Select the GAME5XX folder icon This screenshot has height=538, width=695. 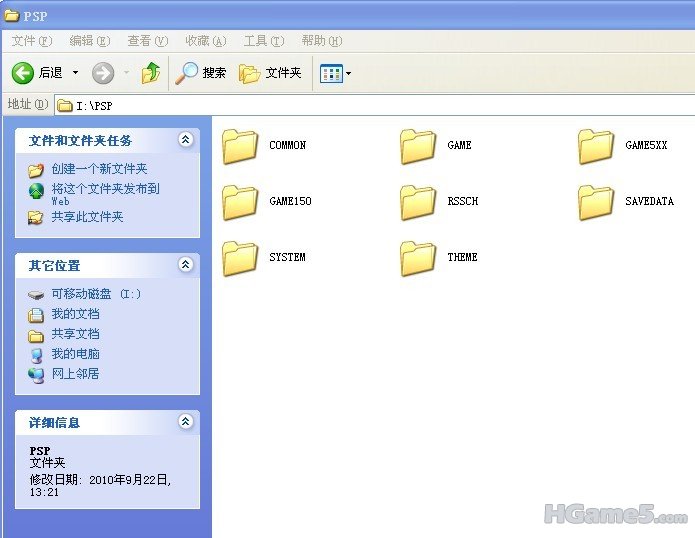[x=596, y=147]
